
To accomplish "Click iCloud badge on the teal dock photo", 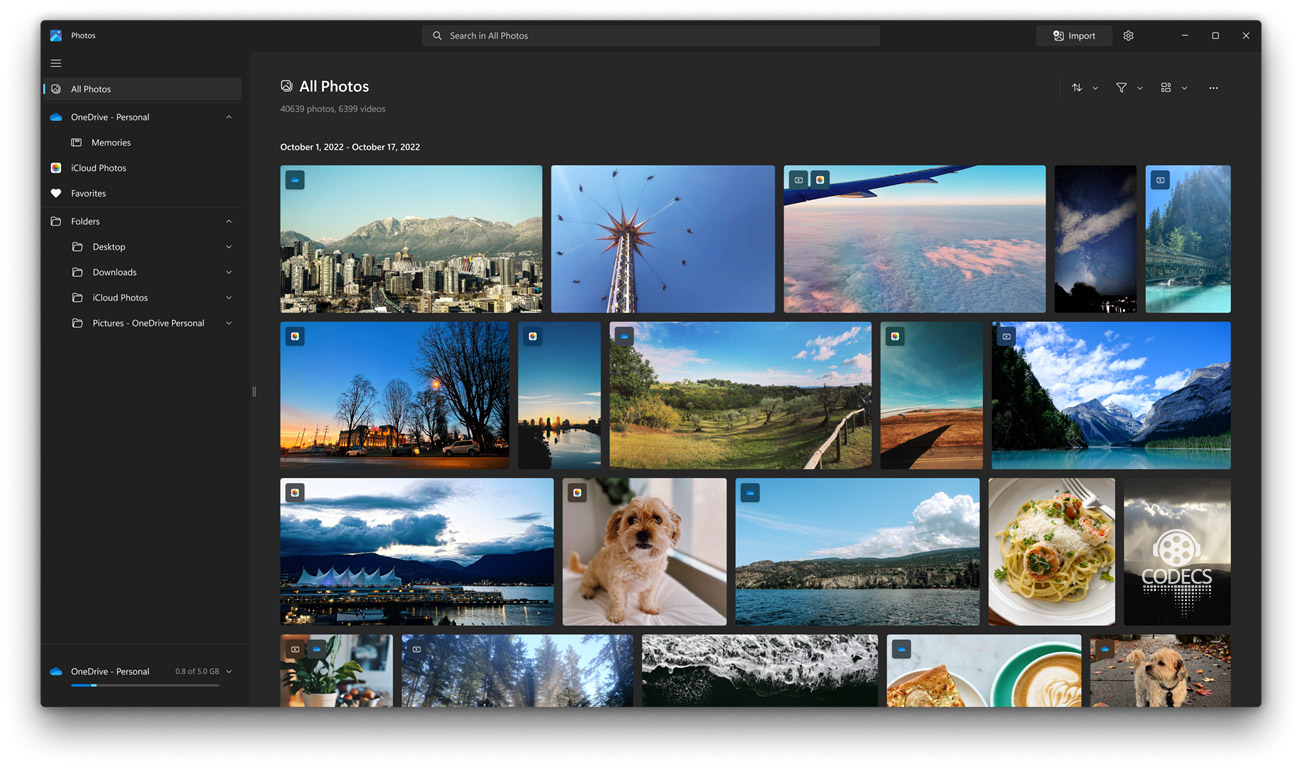I will (895, 336).
